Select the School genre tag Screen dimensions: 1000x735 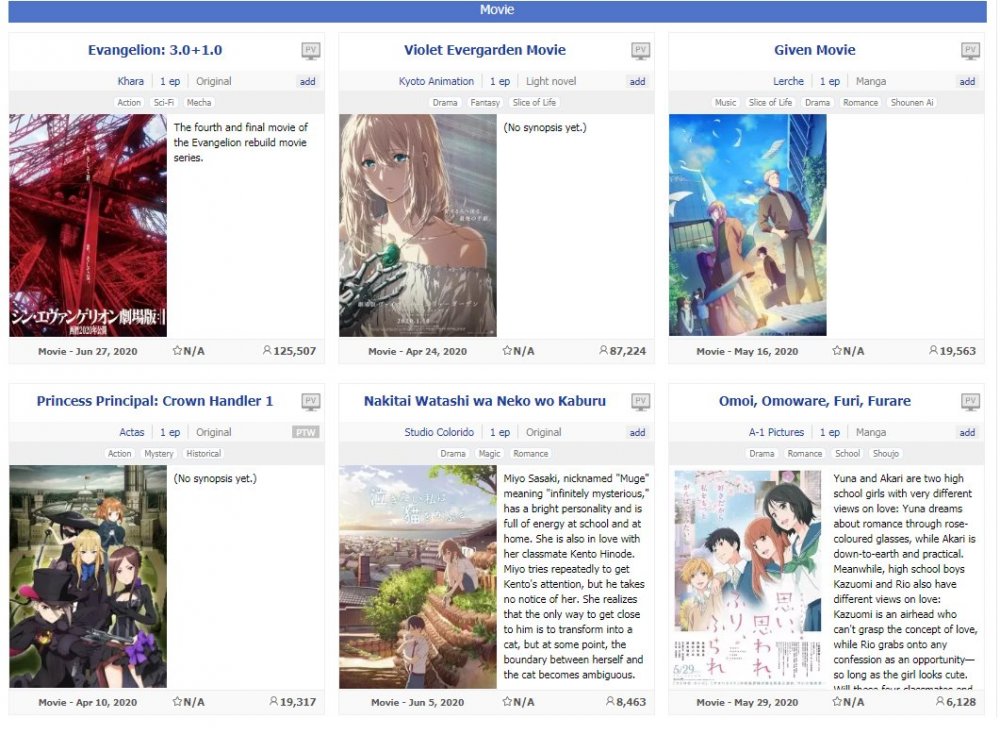[x=848, y=453]
